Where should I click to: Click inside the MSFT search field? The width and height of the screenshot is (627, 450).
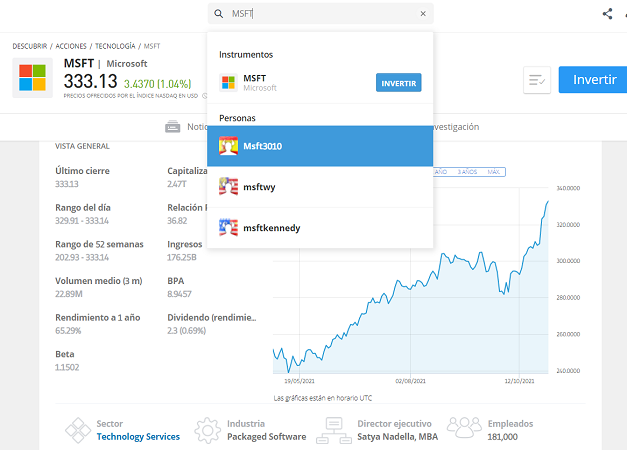(320, 14)
